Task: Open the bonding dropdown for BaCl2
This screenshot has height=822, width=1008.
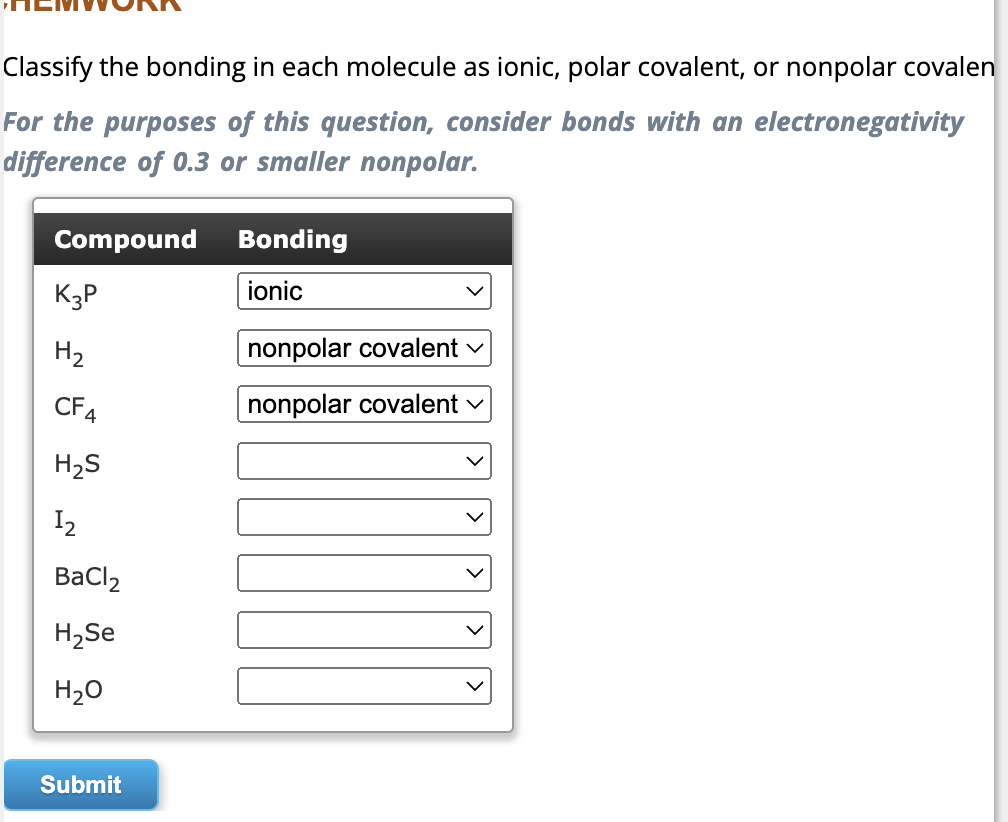Action: tap(364, 573)
